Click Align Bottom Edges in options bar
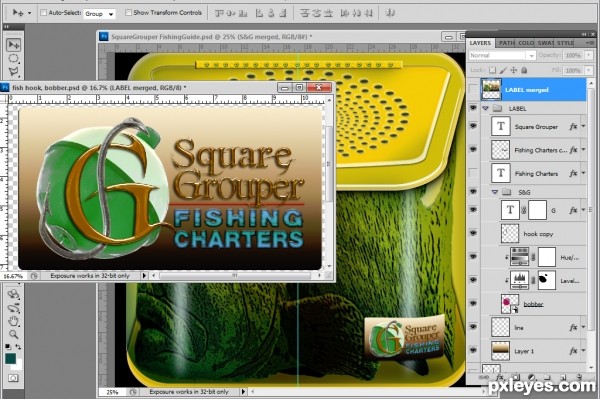 coord(243,13)
